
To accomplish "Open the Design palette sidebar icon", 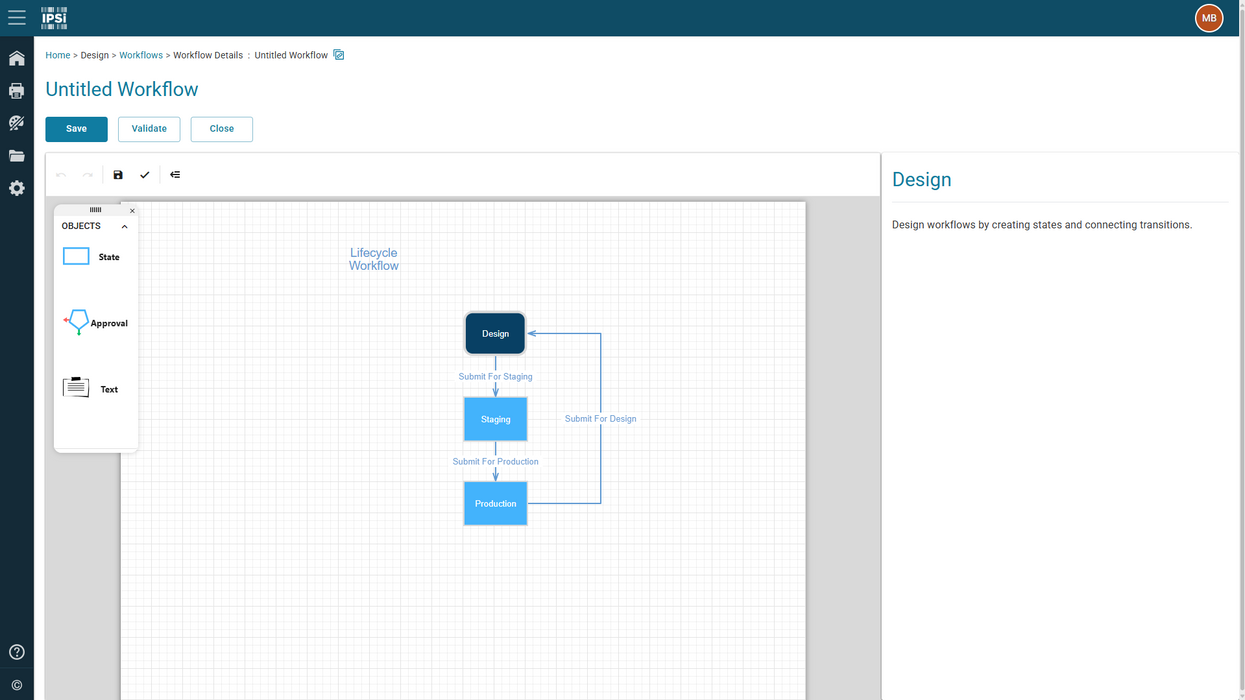I will point(17,123).
